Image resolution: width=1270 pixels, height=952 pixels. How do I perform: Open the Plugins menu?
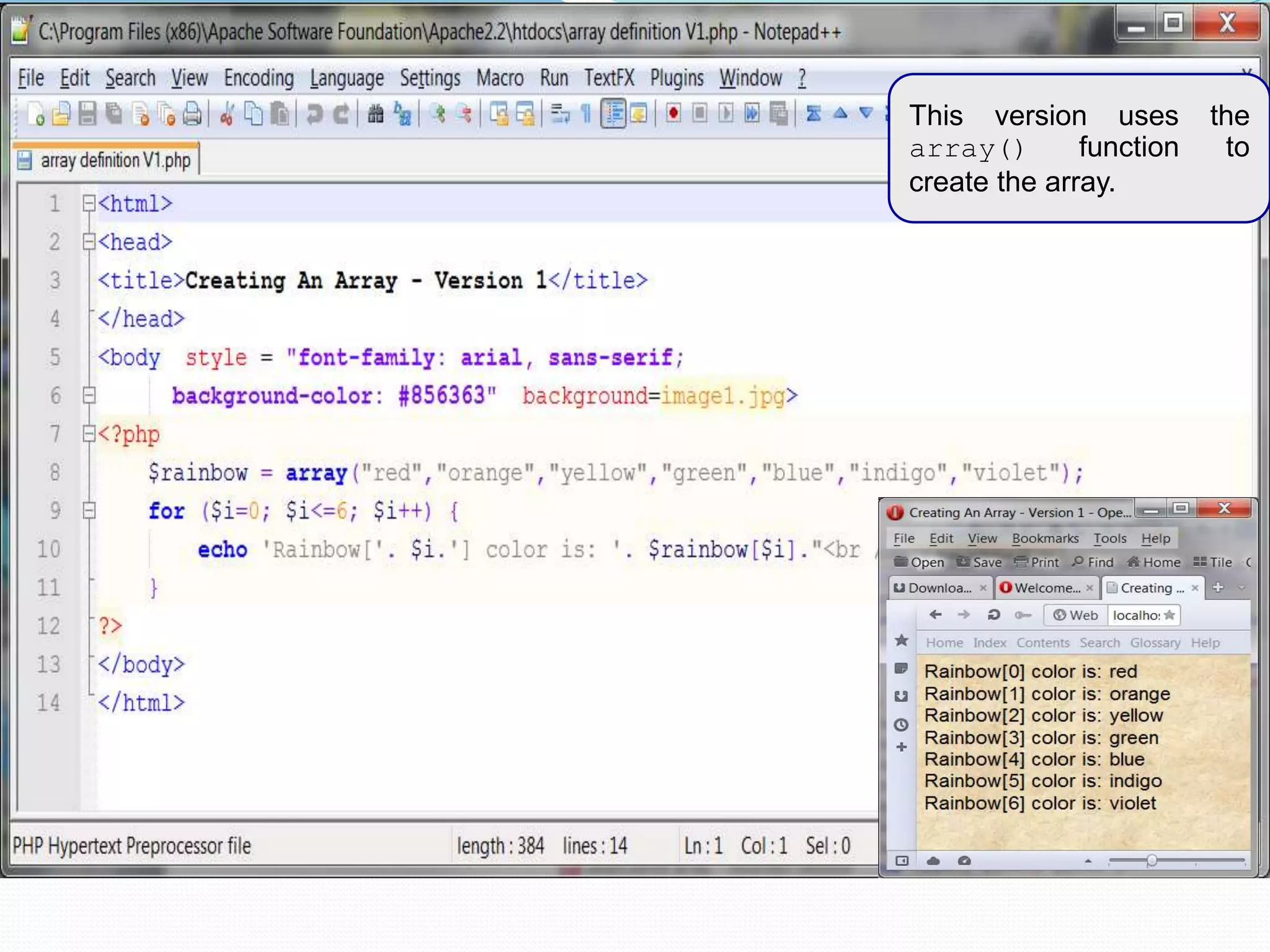[677, 78]
